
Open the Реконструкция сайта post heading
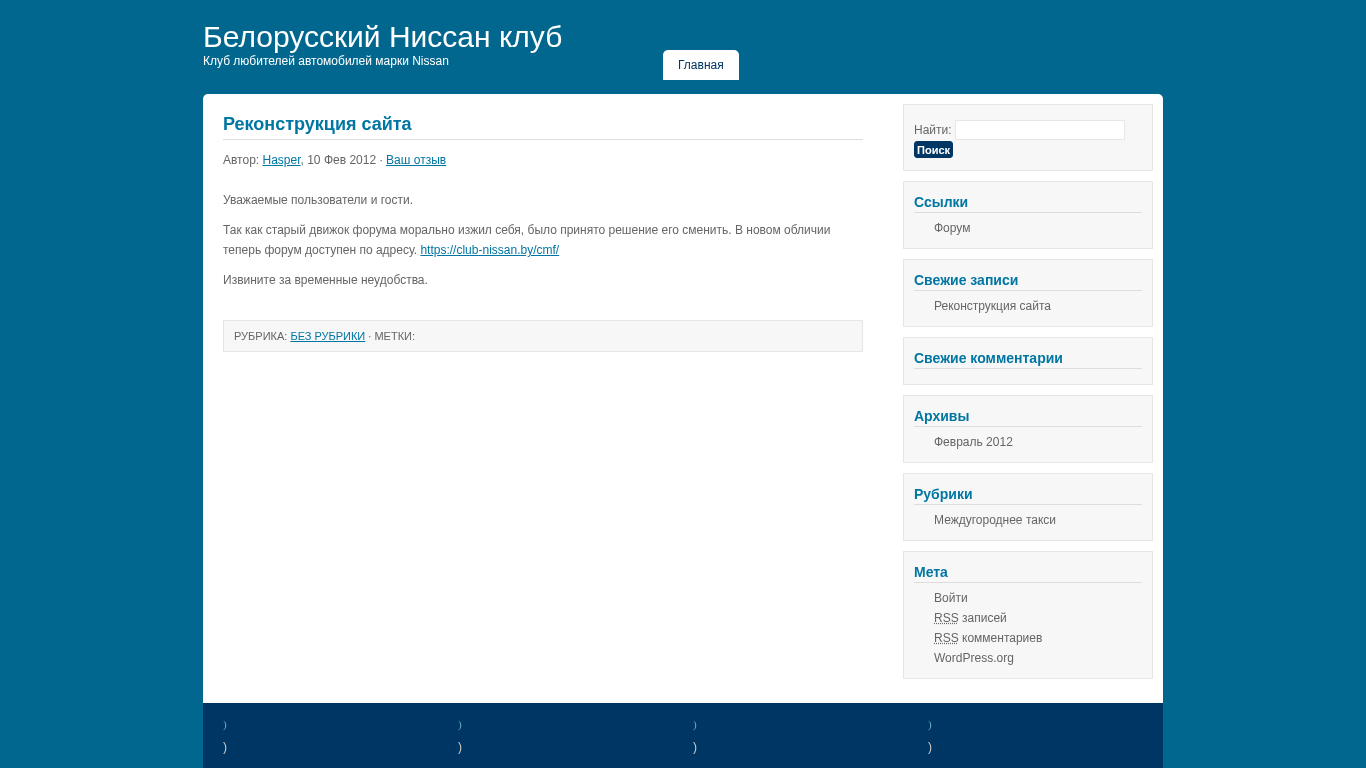[317, 124]
